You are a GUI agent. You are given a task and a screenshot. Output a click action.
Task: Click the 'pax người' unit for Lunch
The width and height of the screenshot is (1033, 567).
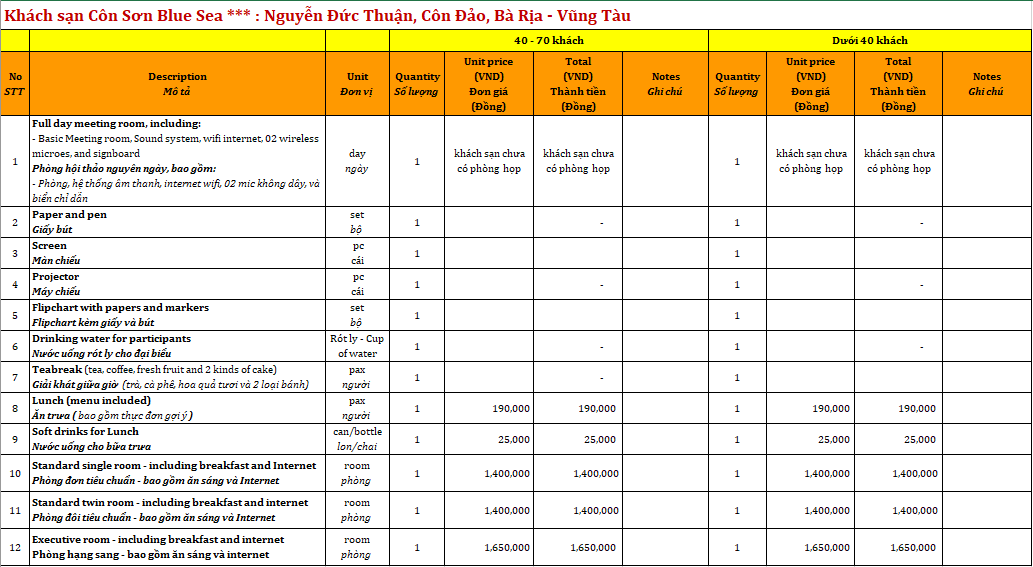tap(357, 408)
